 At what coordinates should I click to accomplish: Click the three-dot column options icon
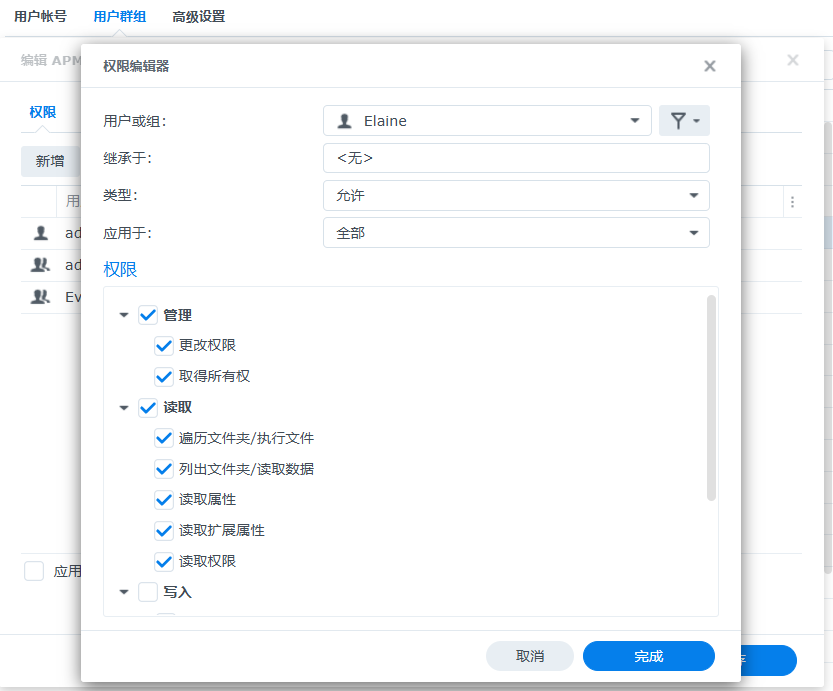792,202
